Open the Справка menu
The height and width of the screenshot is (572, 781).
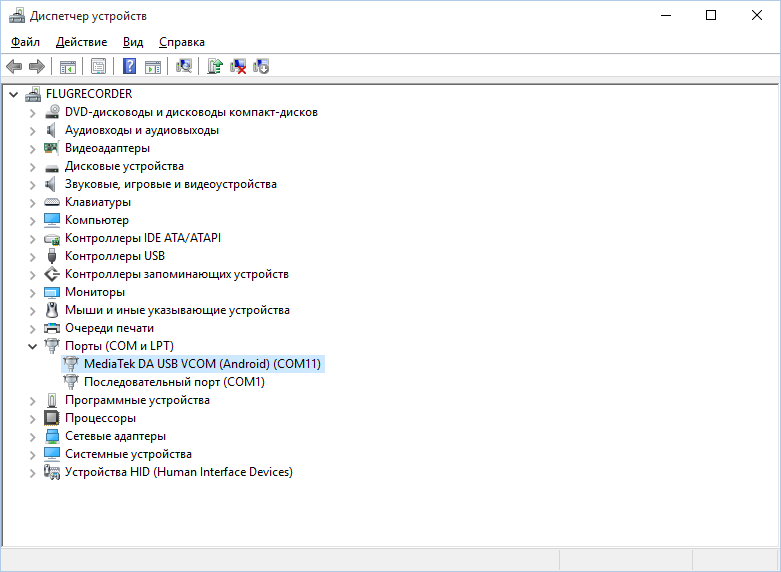(x=181, y=42)
